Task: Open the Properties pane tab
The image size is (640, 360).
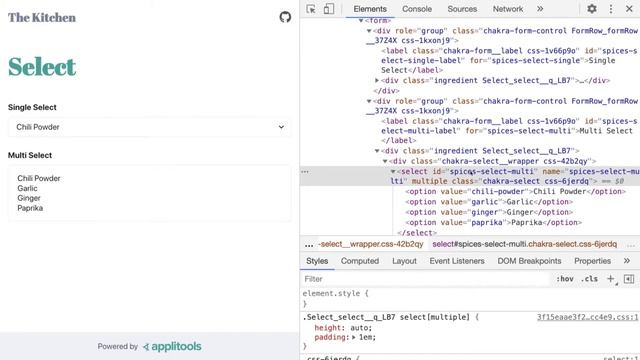Action: 592,261
